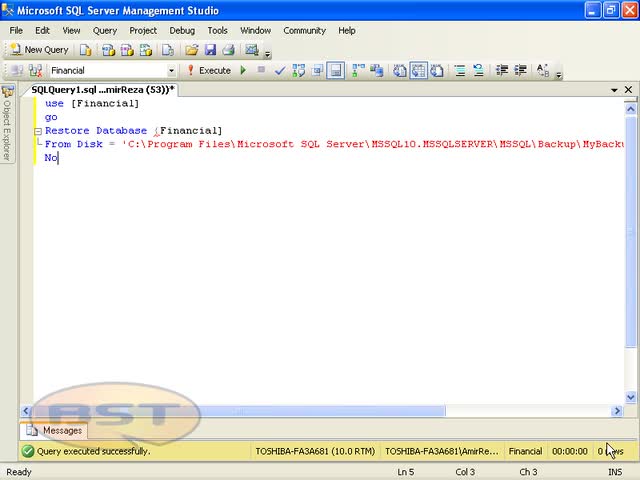Open an Analysis Services MDX Query
Screen dimensions: 640x480
108,50
